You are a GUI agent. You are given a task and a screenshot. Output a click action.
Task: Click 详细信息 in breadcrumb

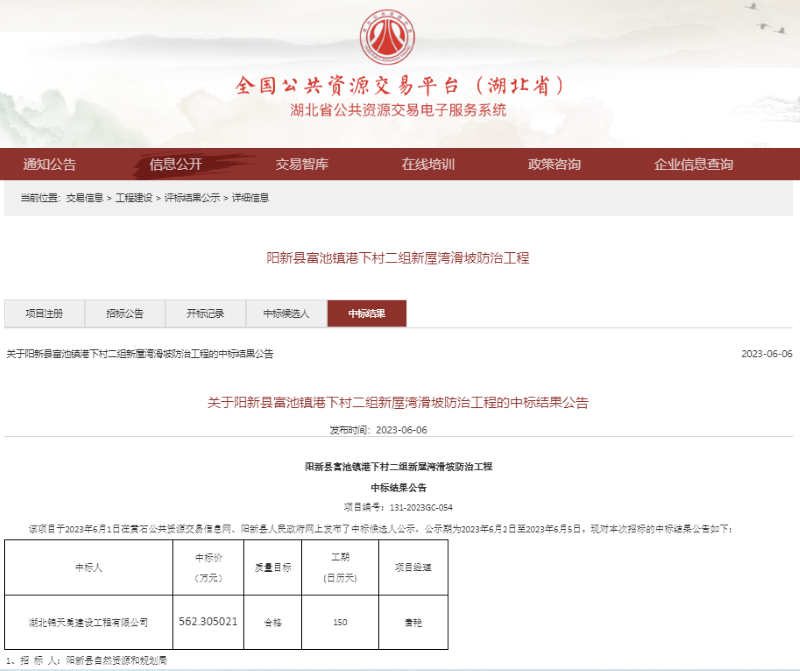250,198
